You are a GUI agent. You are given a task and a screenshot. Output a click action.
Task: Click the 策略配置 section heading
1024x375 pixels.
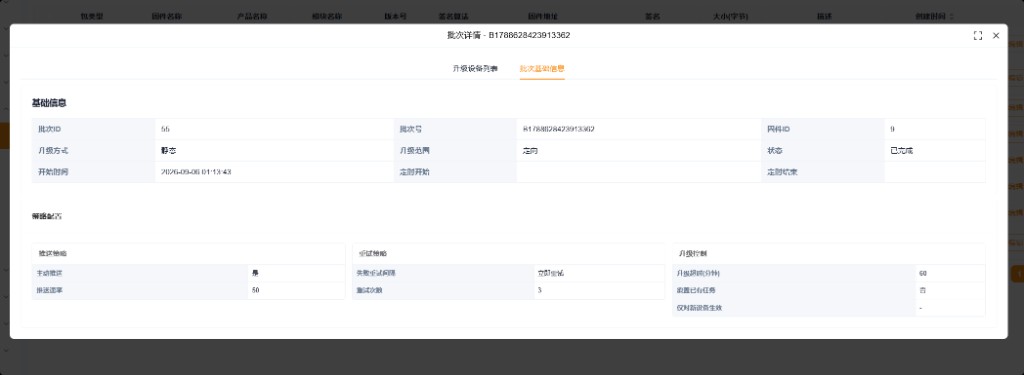47,216
